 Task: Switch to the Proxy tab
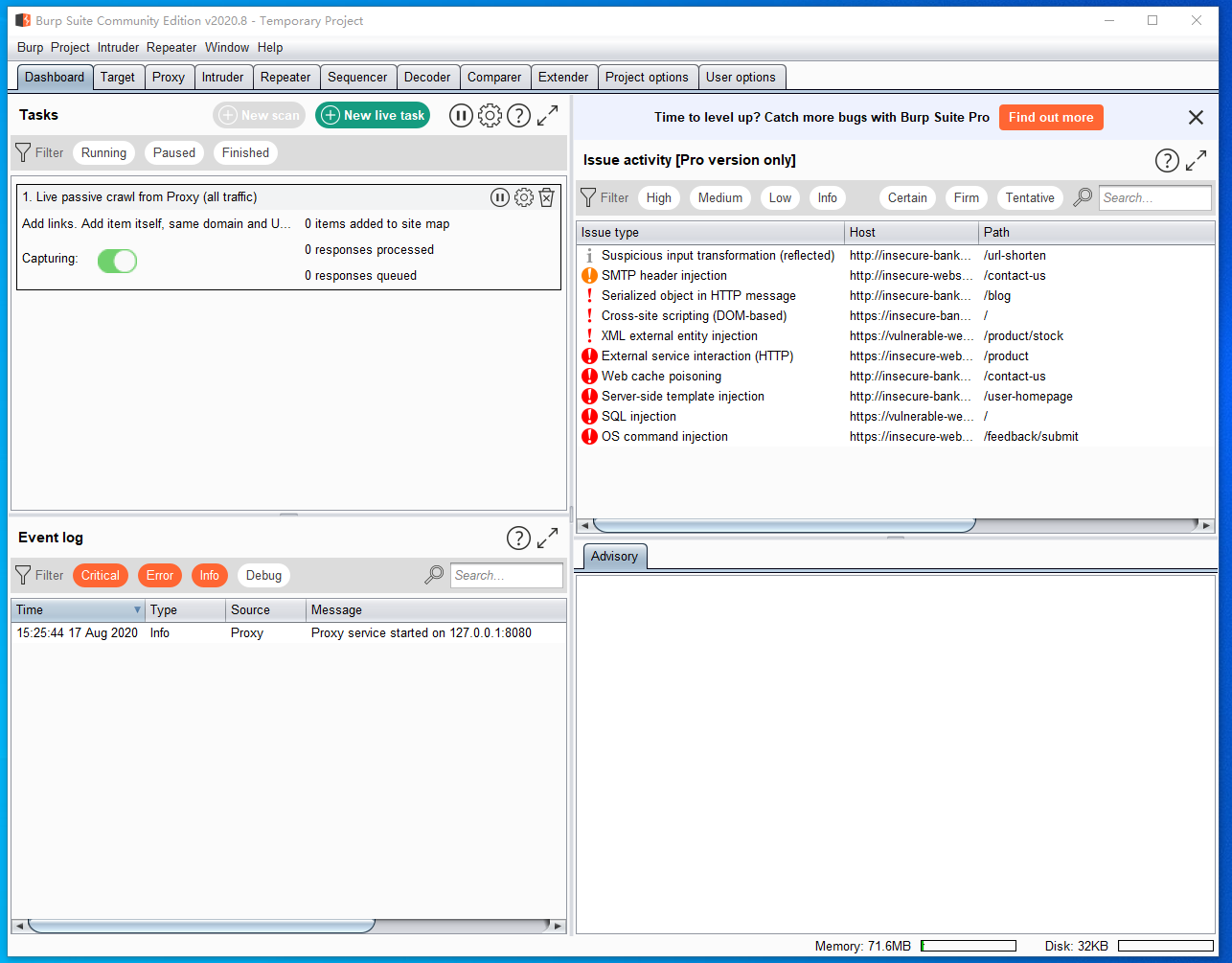169,78
